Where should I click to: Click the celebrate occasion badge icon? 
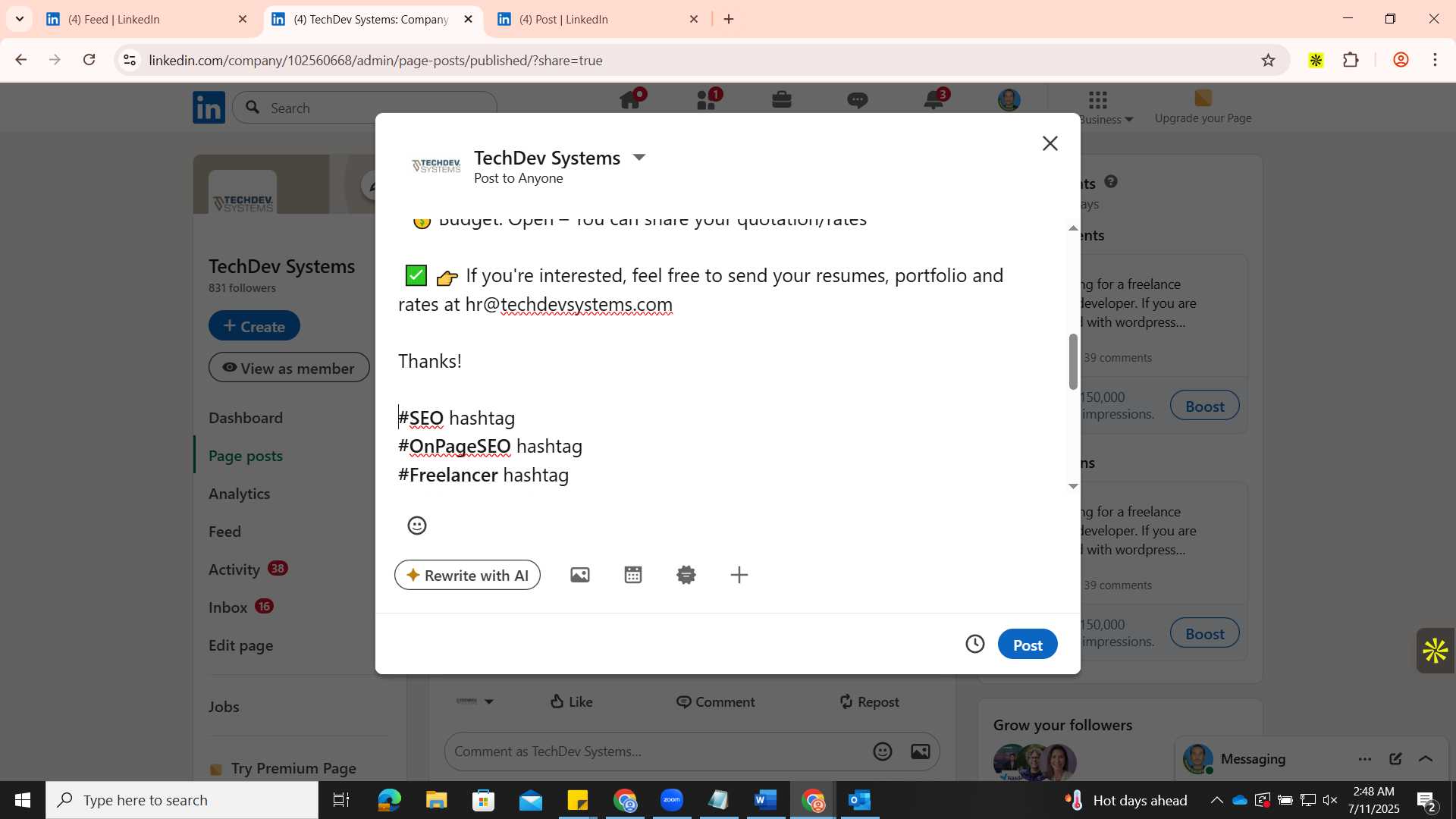click(686, 575)
